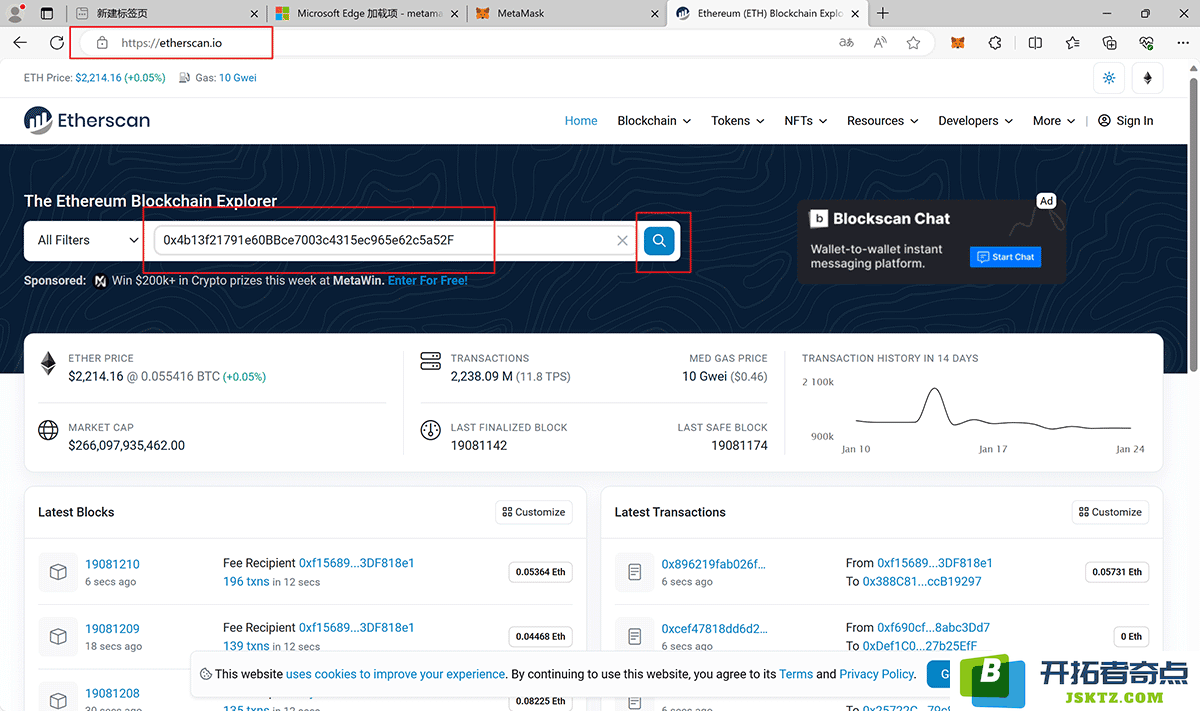Expand the Blockchain menu

click(654, 121)
